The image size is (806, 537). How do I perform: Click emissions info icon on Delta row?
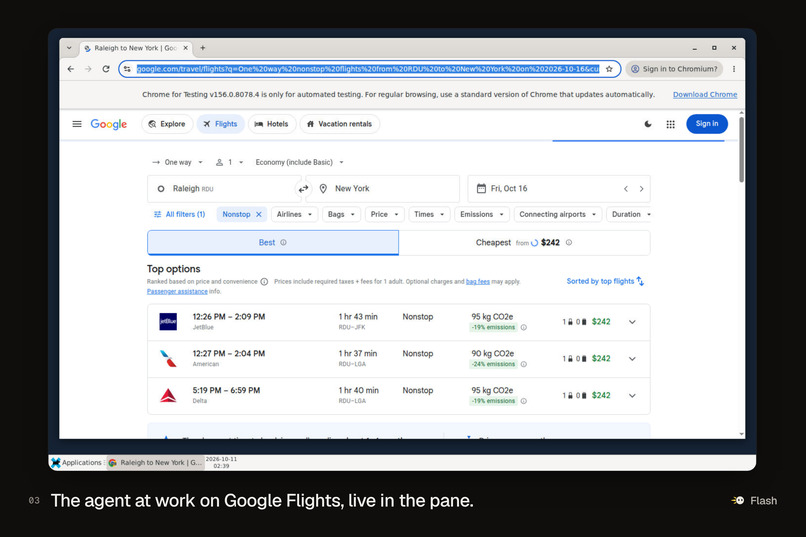[x=523, y=401]
